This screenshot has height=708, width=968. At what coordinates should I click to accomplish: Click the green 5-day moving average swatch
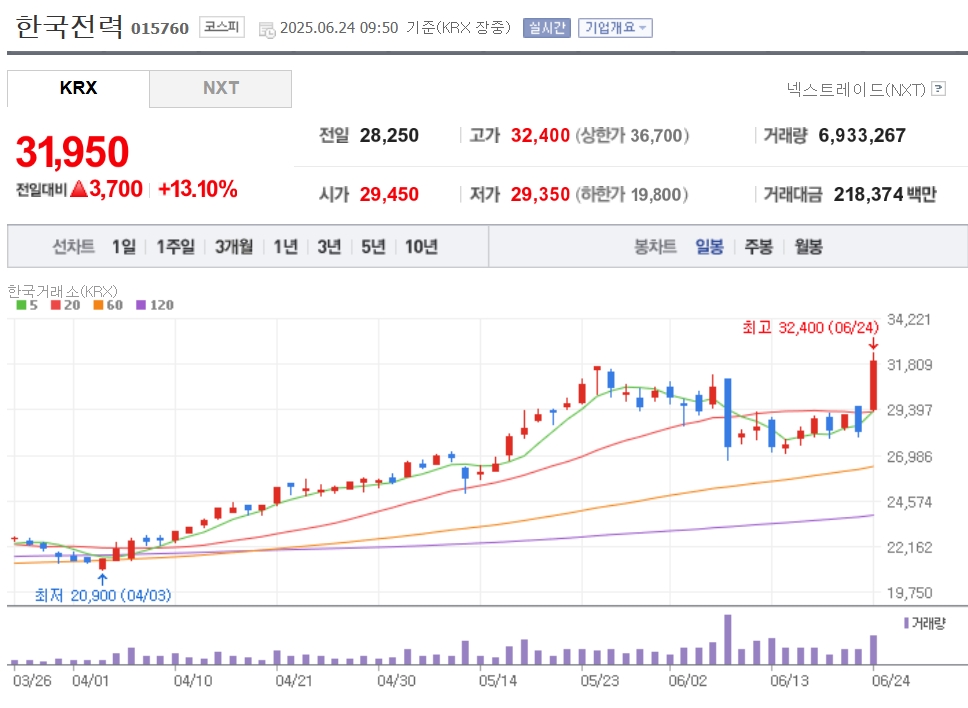coord(21,305)
